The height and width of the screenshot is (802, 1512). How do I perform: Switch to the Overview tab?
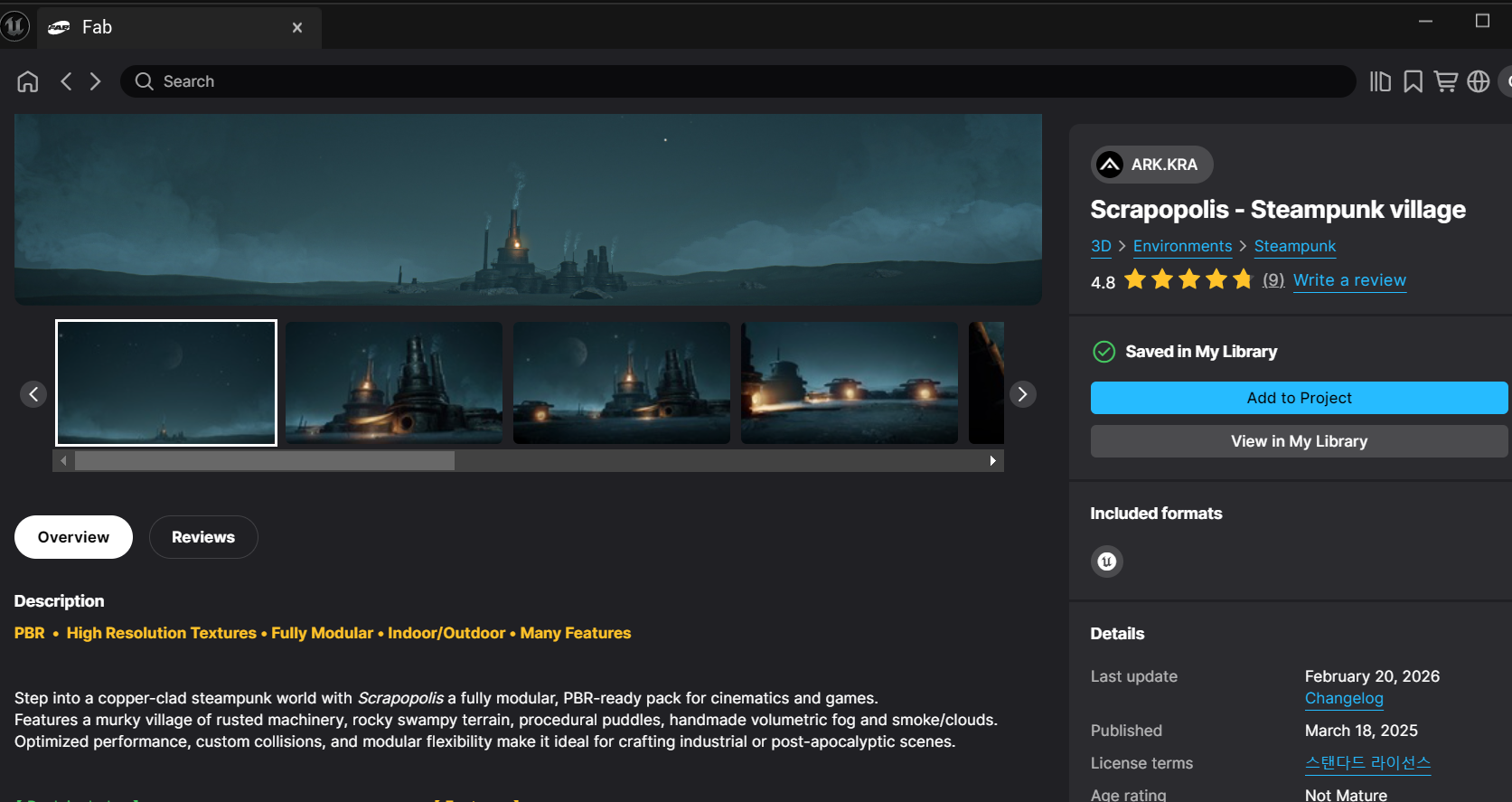coord(73,537)
